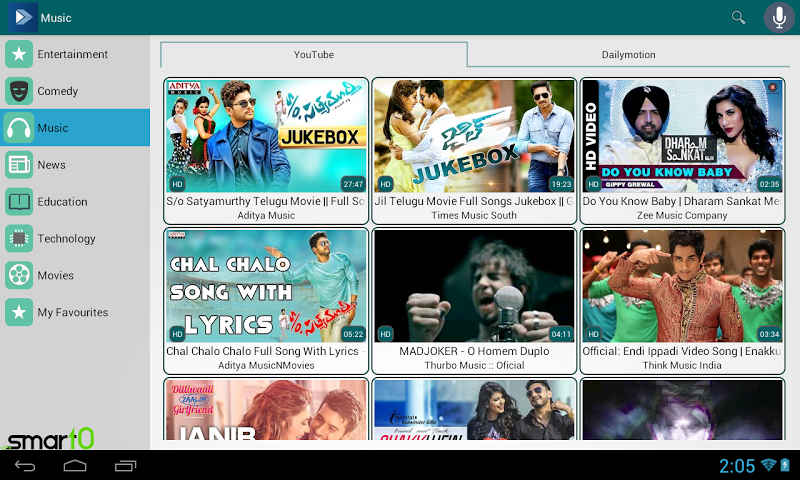
Task: Activate voice search microphone button
Action: [x=779, y=17]
